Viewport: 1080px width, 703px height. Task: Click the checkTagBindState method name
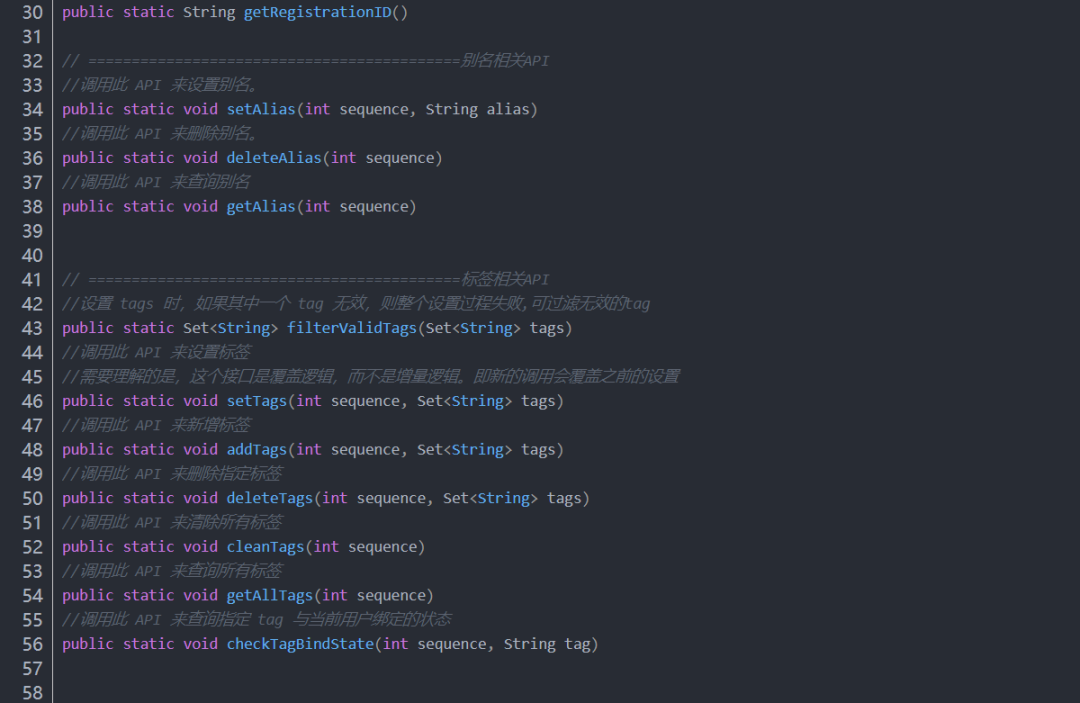[300, 644]
